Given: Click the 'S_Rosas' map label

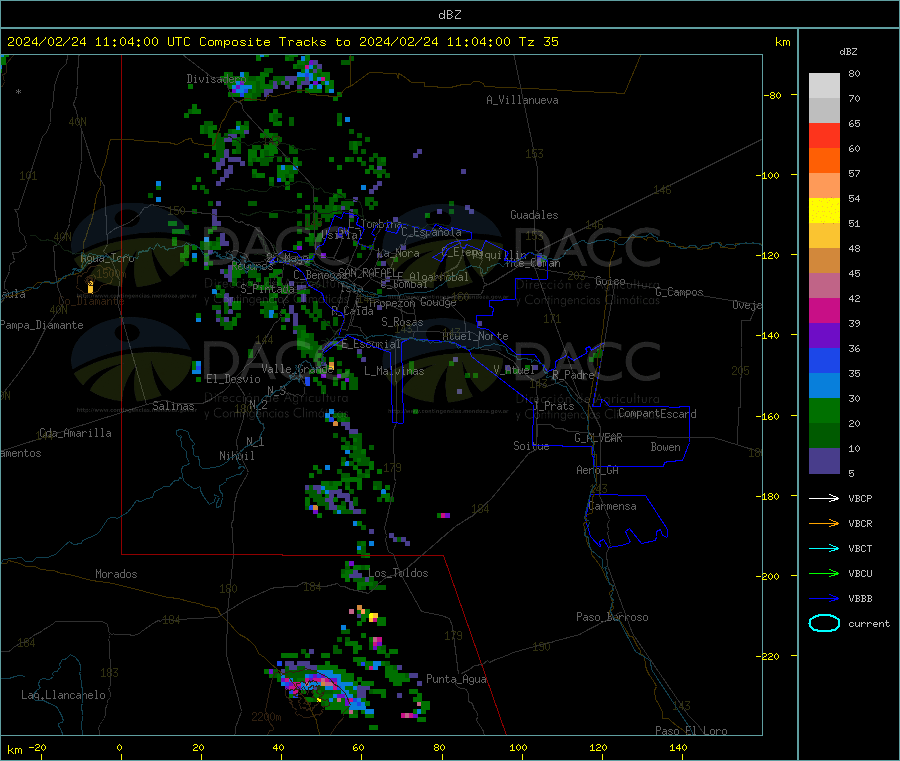Looking at the screenshot, I should (402, 322).
